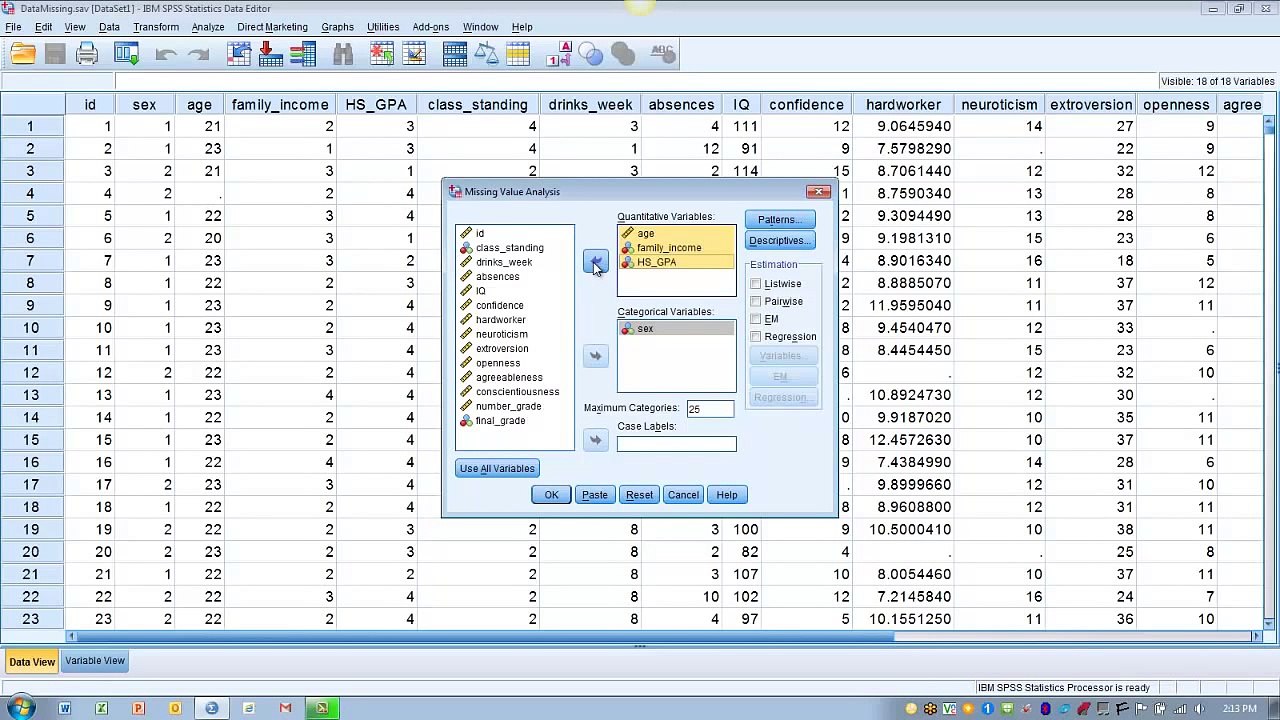
Task: Click the Go to case icon
Action: (239, 55)
